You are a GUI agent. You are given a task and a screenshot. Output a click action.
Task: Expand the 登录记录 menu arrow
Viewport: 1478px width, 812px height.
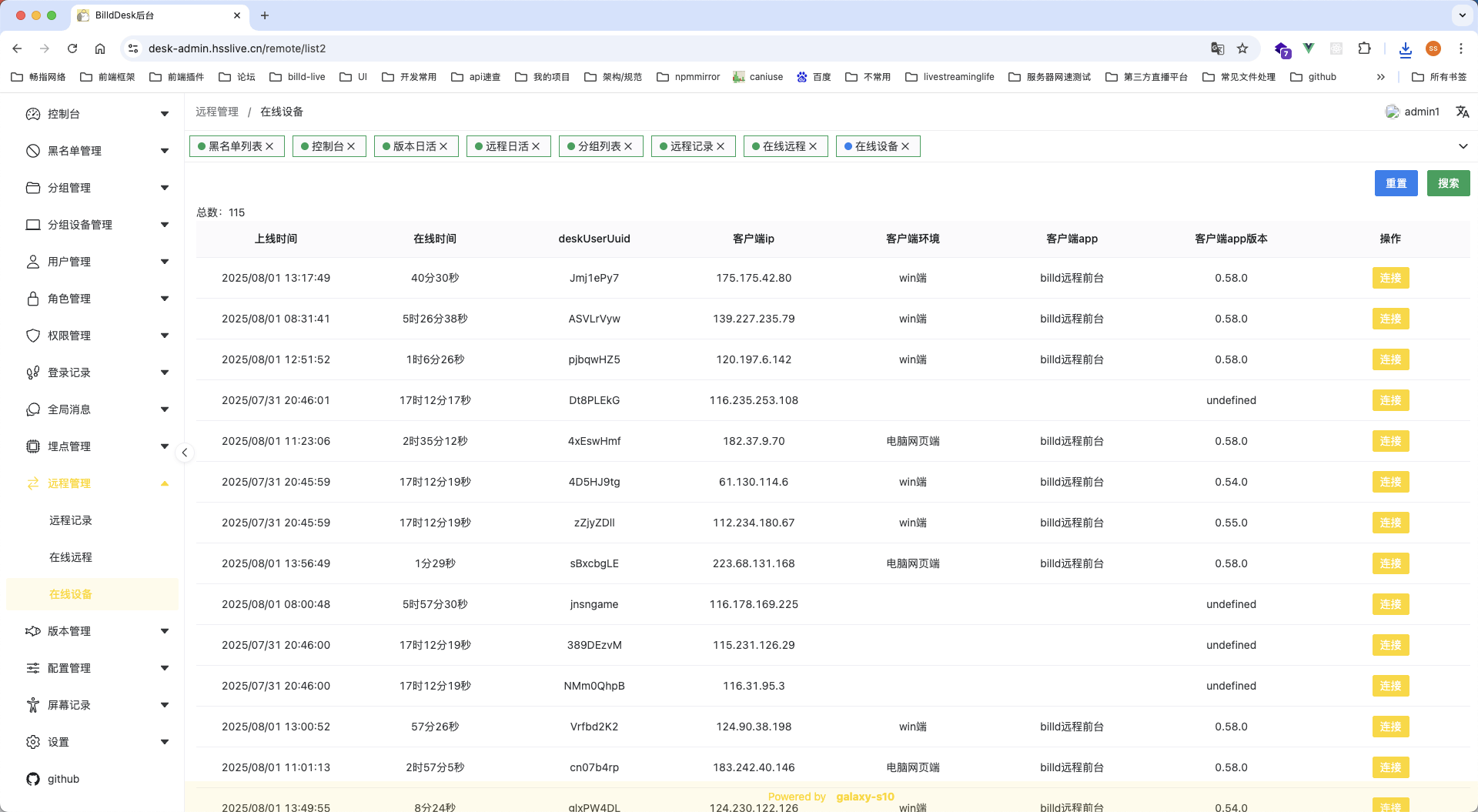coord(165,373)
